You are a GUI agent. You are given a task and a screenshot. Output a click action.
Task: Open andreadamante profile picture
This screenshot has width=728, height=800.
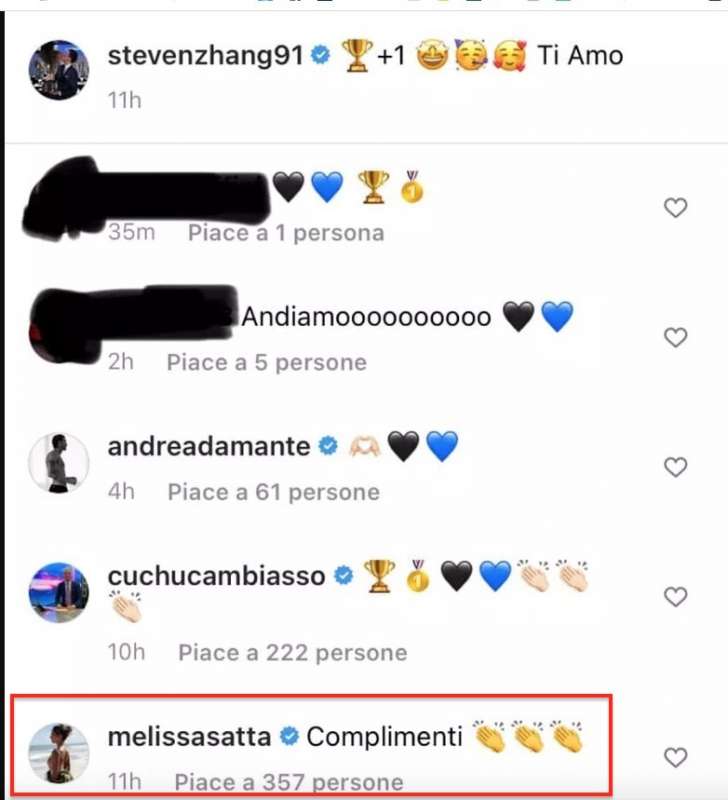click(x=59, y=463)
